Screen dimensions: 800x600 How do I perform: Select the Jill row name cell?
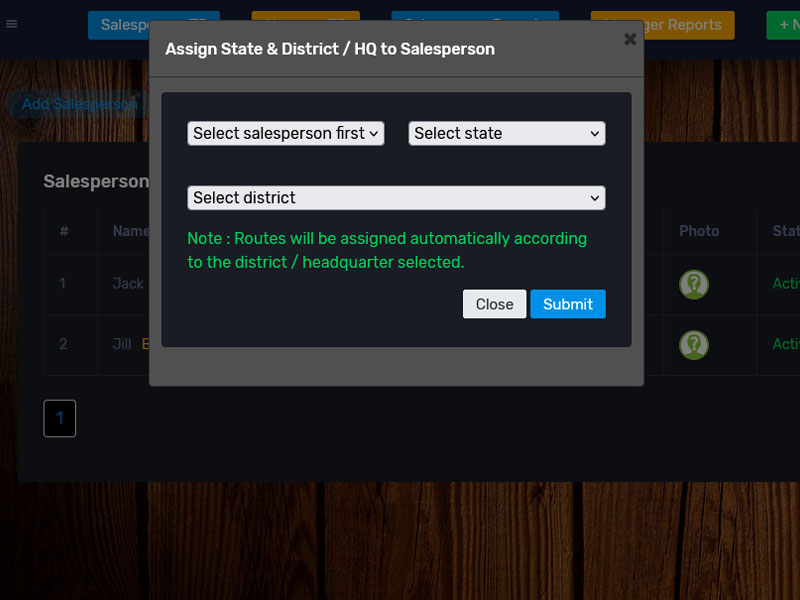(x=122, y=344)
